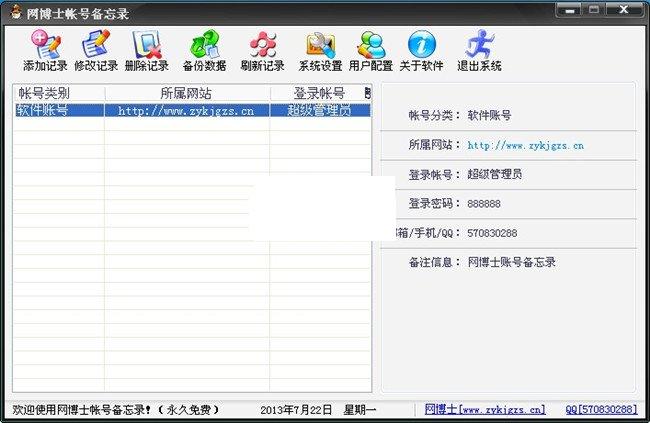Open 修改记录 (Edit Record) tool

95,50
